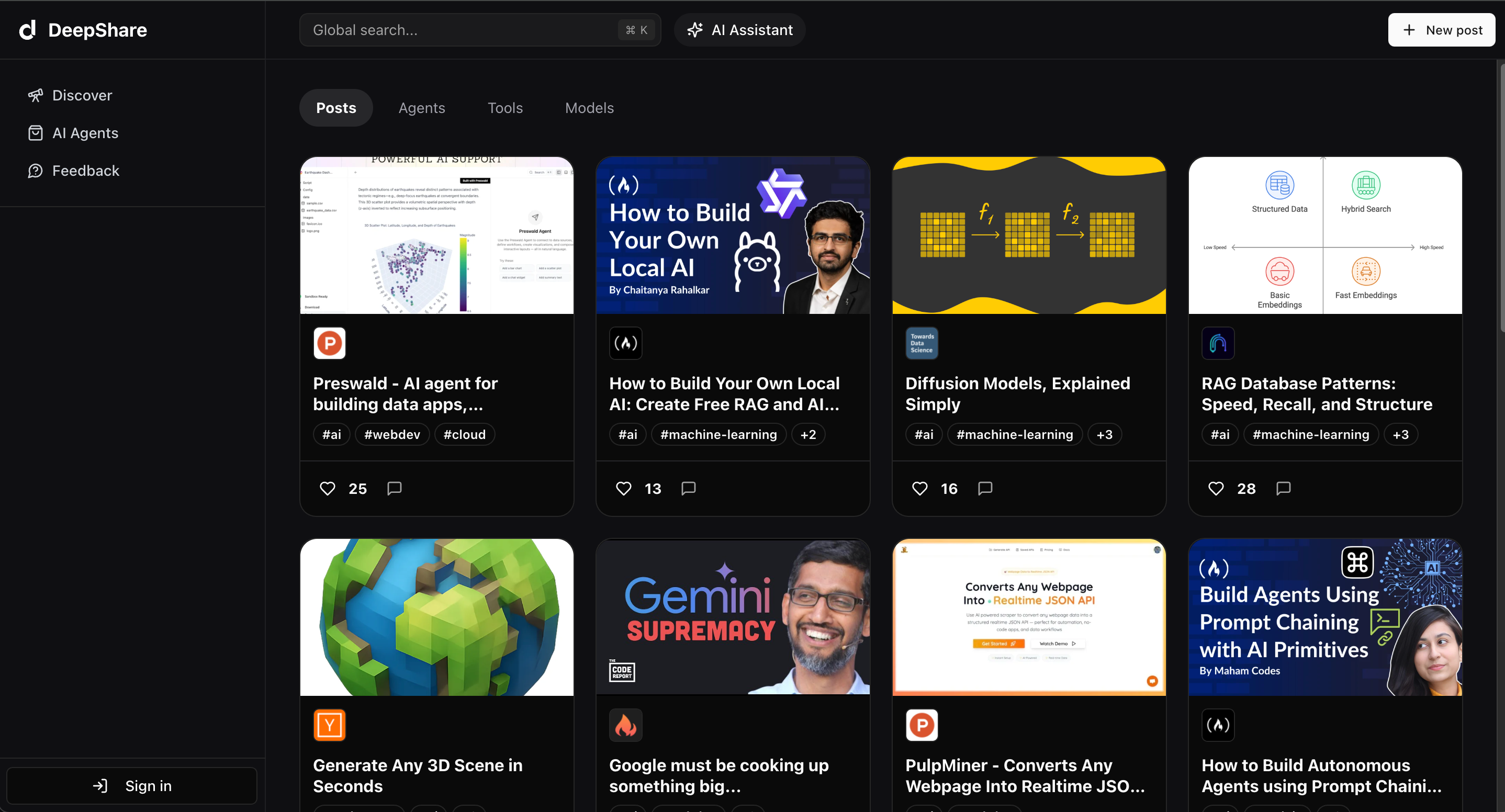
Task: Expand +3 more tags on Diffusion Models post
Action: point(1104,435)
